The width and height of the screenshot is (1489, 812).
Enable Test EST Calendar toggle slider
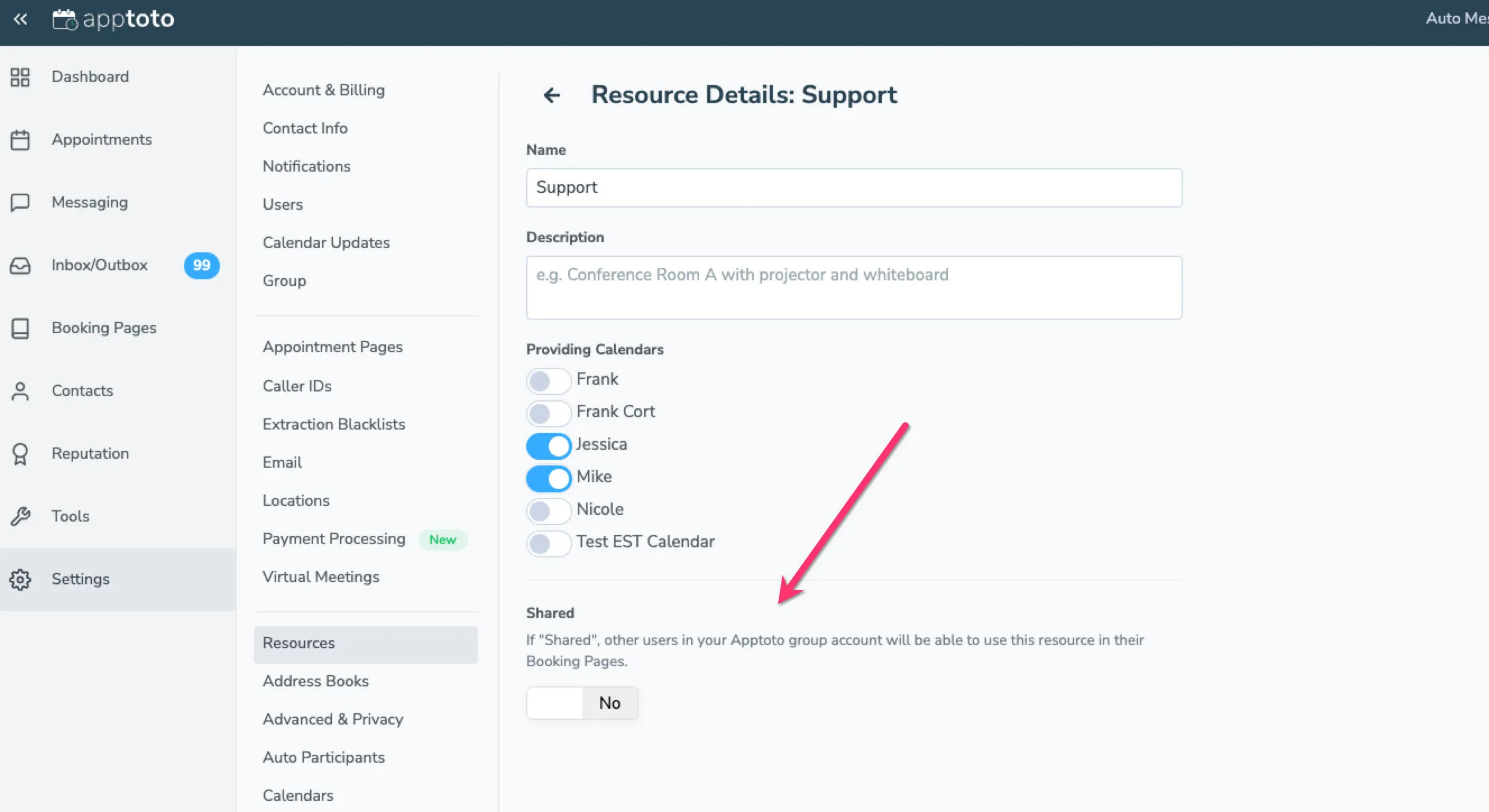coord(548,543)
